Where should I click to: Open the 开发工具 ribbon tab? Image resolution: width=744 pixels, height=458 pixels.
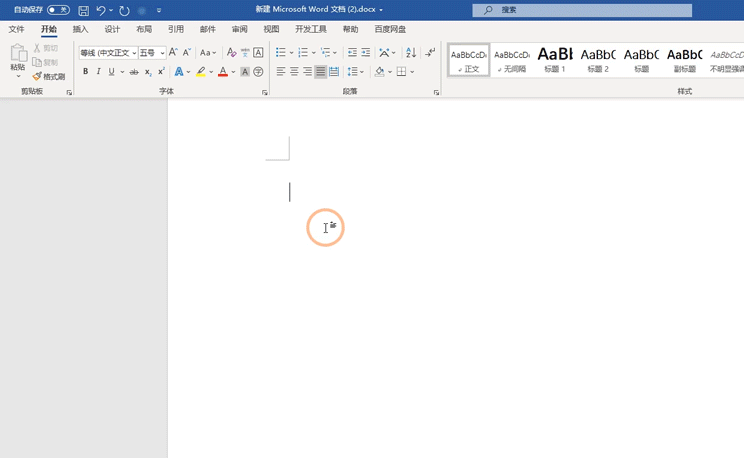click(x=311, y=29)
